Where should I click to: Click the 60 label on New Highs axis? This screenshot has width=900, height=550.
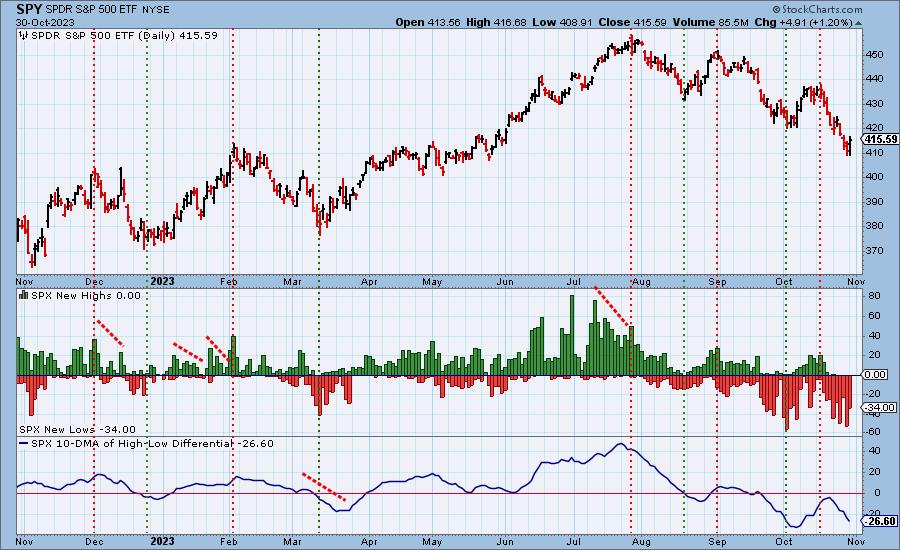click(x=874, y=316)
